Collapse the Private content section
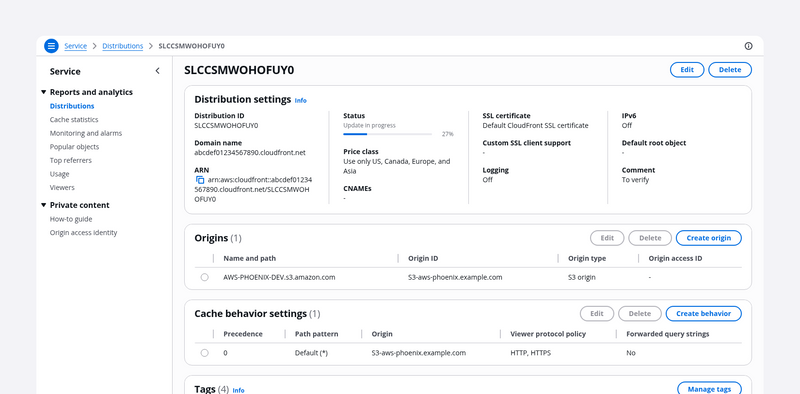800x394 pixels. pyautogui.click(x=43, y=205)
